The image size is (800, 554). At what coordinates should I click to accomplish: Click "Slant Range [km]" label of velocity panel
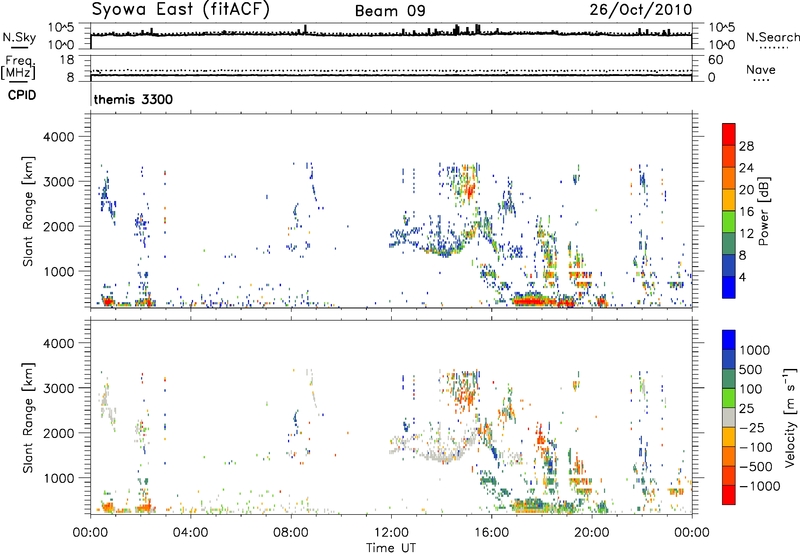coord(28,418)
